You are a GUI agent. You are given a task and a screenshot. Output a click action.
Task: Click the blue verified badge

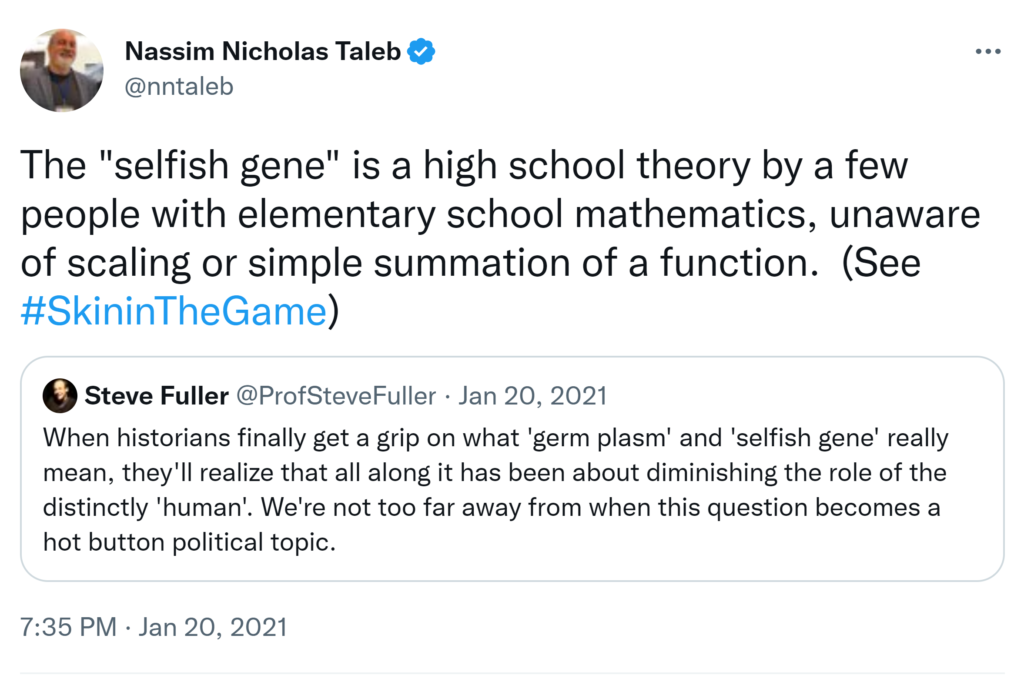pos(422,52)
